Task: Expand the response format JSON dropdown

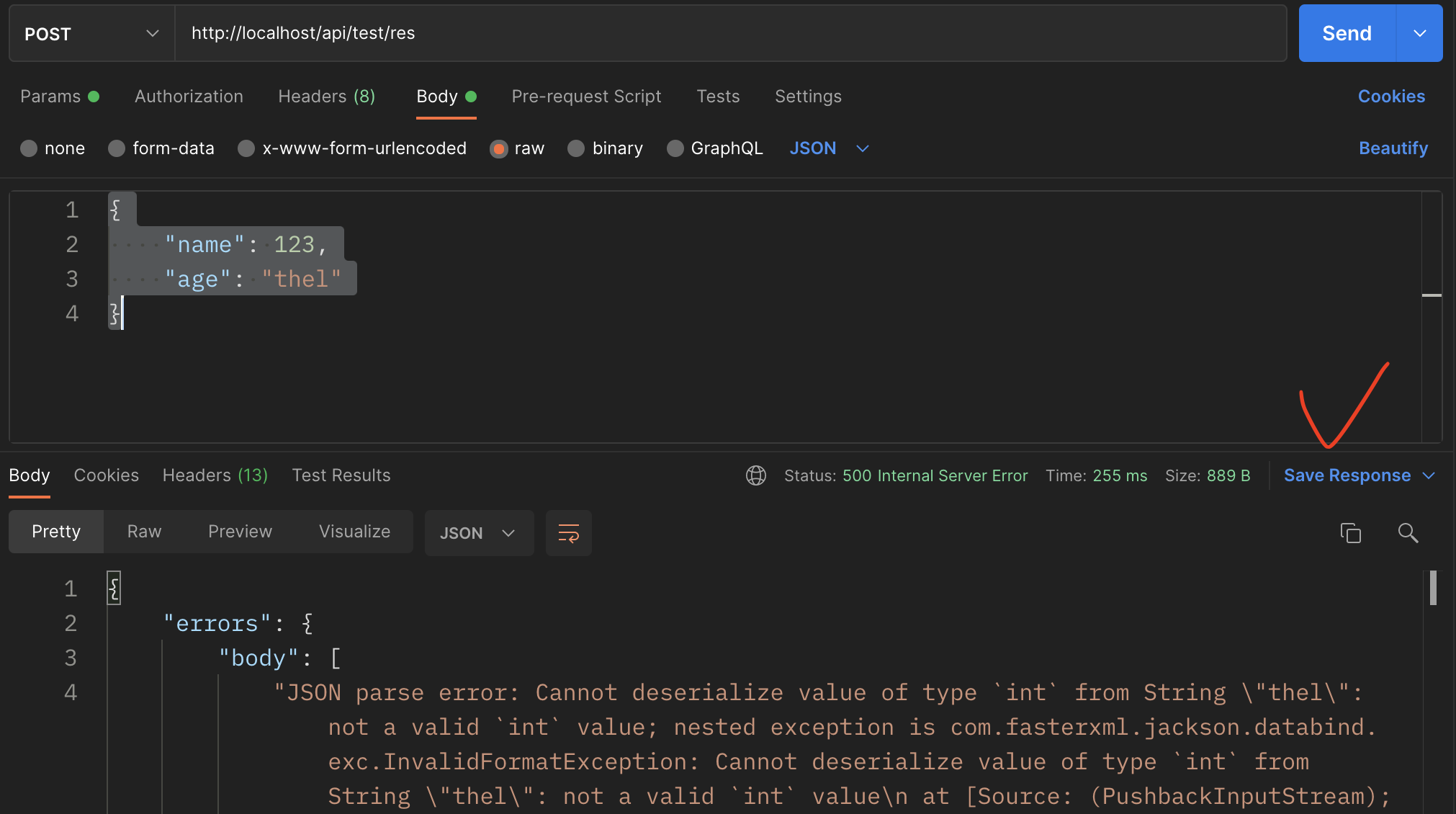Action: coord(478,533)
